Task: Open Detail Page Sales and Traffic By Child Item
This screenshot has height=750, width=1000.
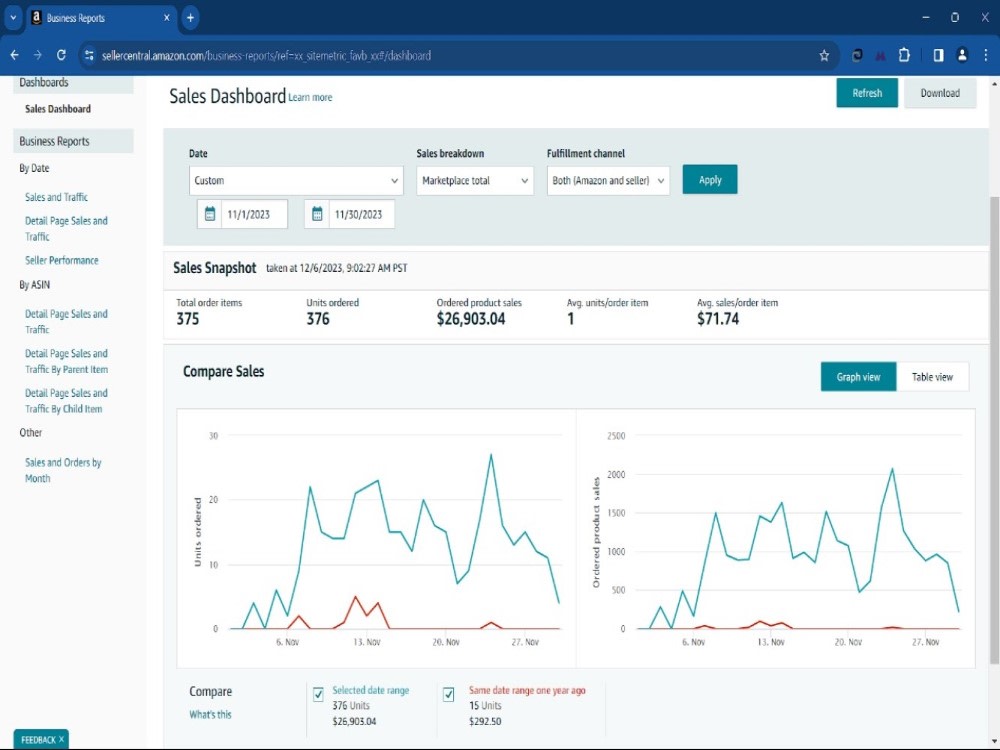Action: [x=66, y=401]
